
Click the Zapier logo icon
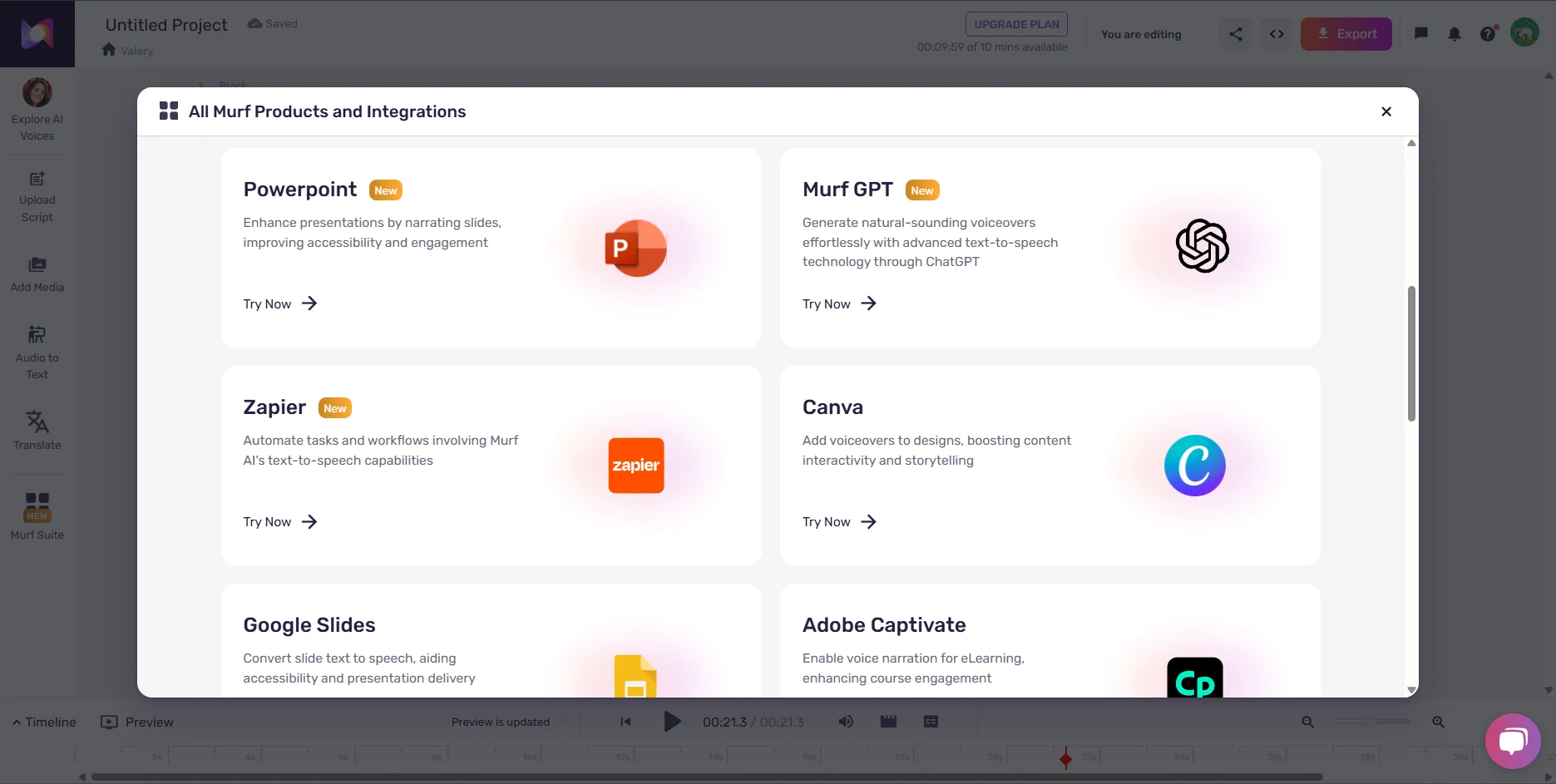(x=636, y=466)
